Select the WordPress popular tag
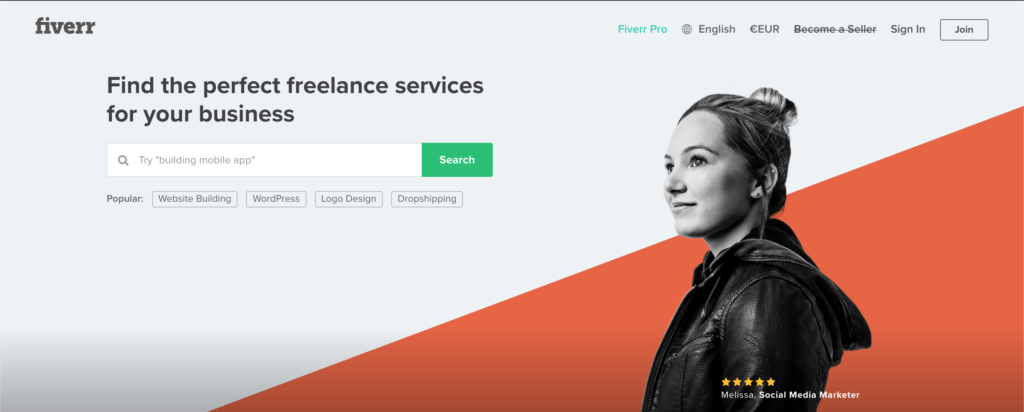 click(x=276, y=199)
